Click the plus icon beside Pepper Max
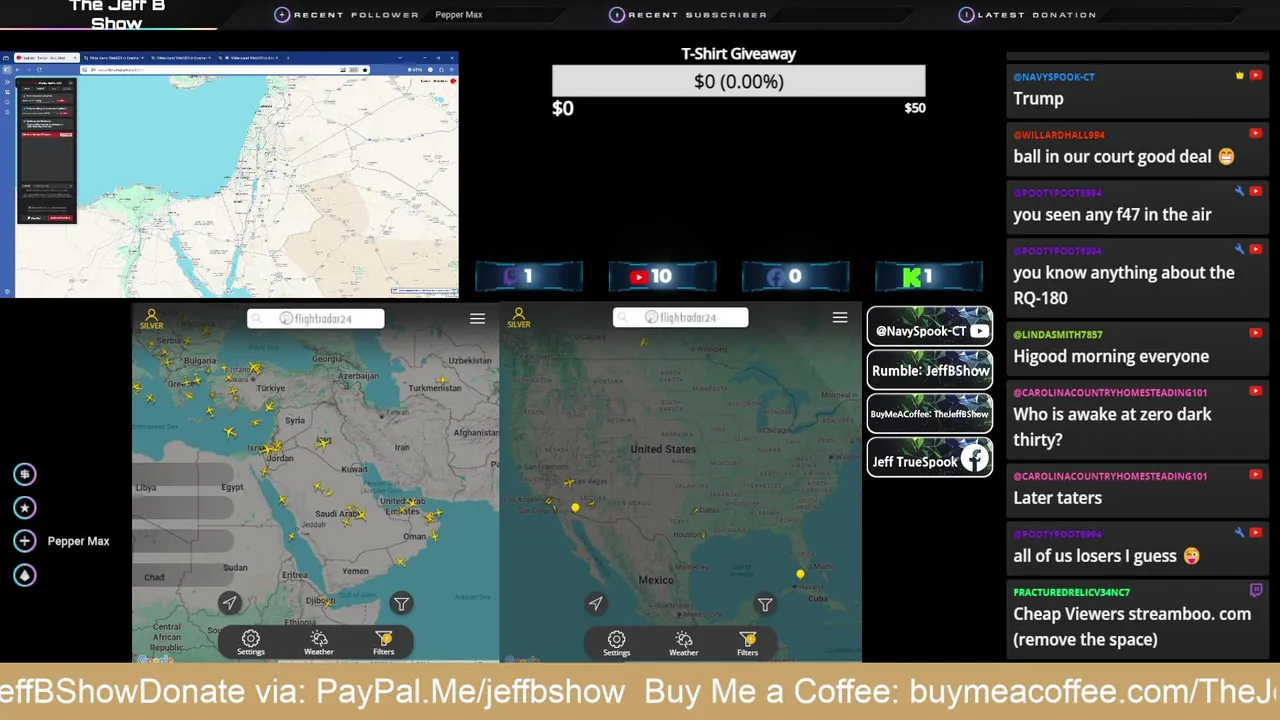The image size is (1280, 720). coord(25,541)
